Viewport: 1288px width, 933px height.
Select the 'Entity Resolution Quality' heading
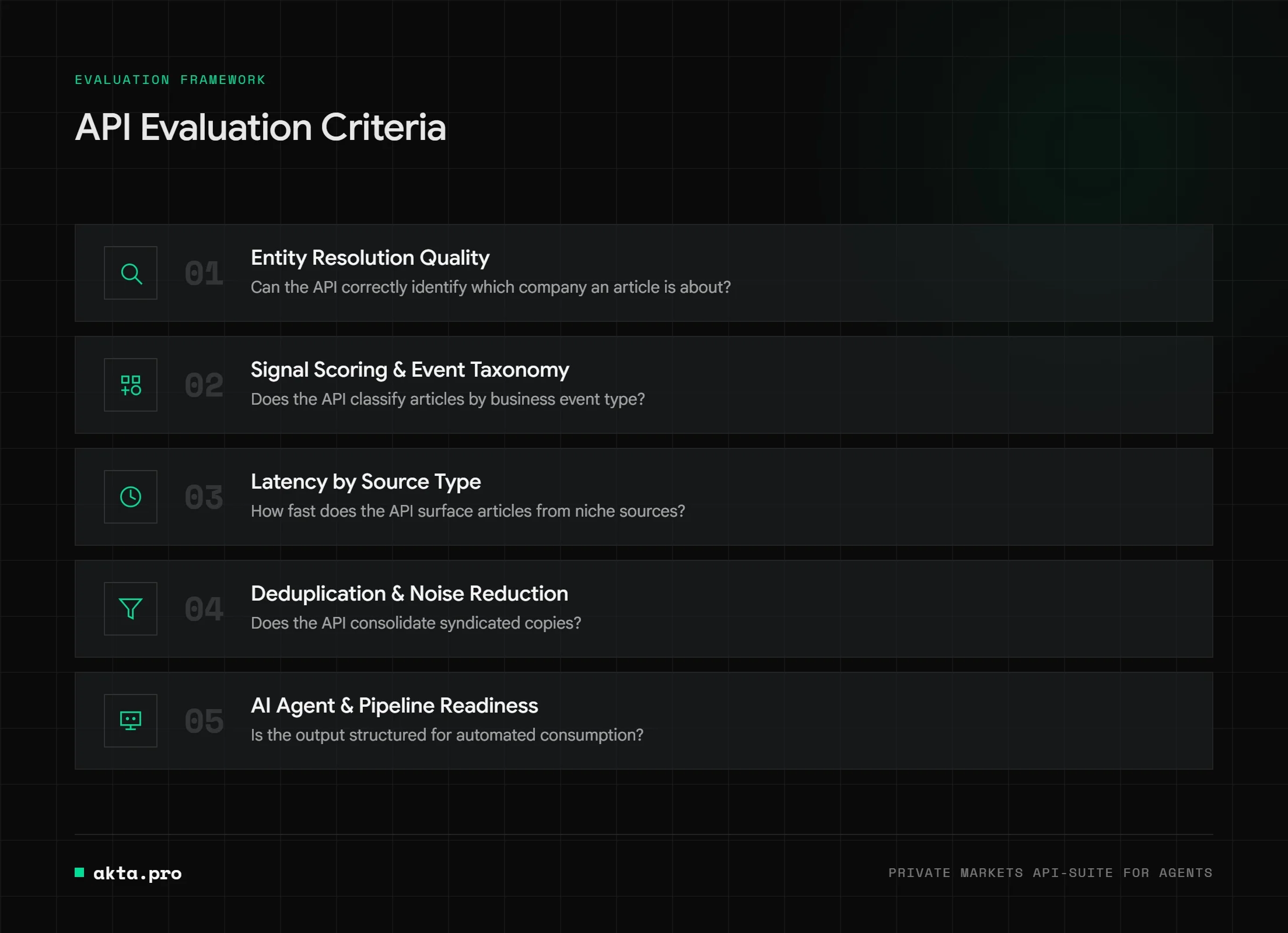tap(370, 258)
